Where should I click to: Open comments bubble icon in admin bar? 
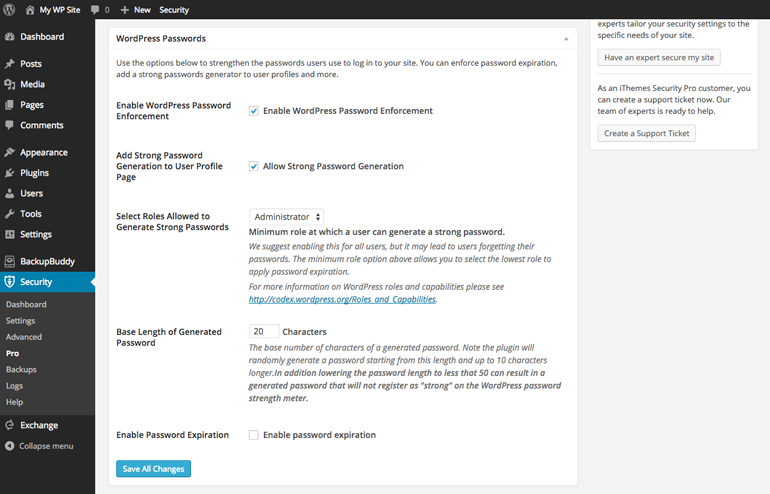pyautogui.click(x=95, y=10)
